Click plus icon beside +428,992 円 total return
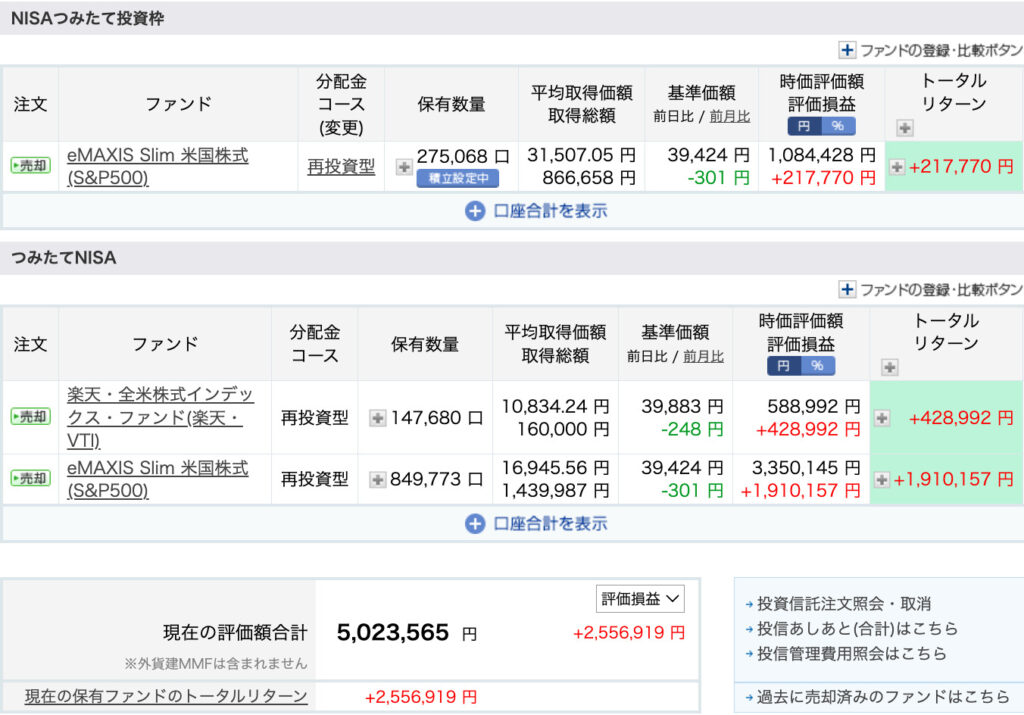This screenshot has height=715, width=1024. tap(882, 418)
